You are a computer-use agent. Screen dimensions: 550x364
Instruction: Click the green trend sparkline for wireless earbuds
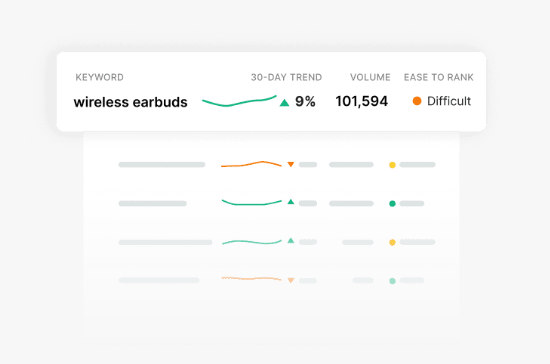coord(239,101)
